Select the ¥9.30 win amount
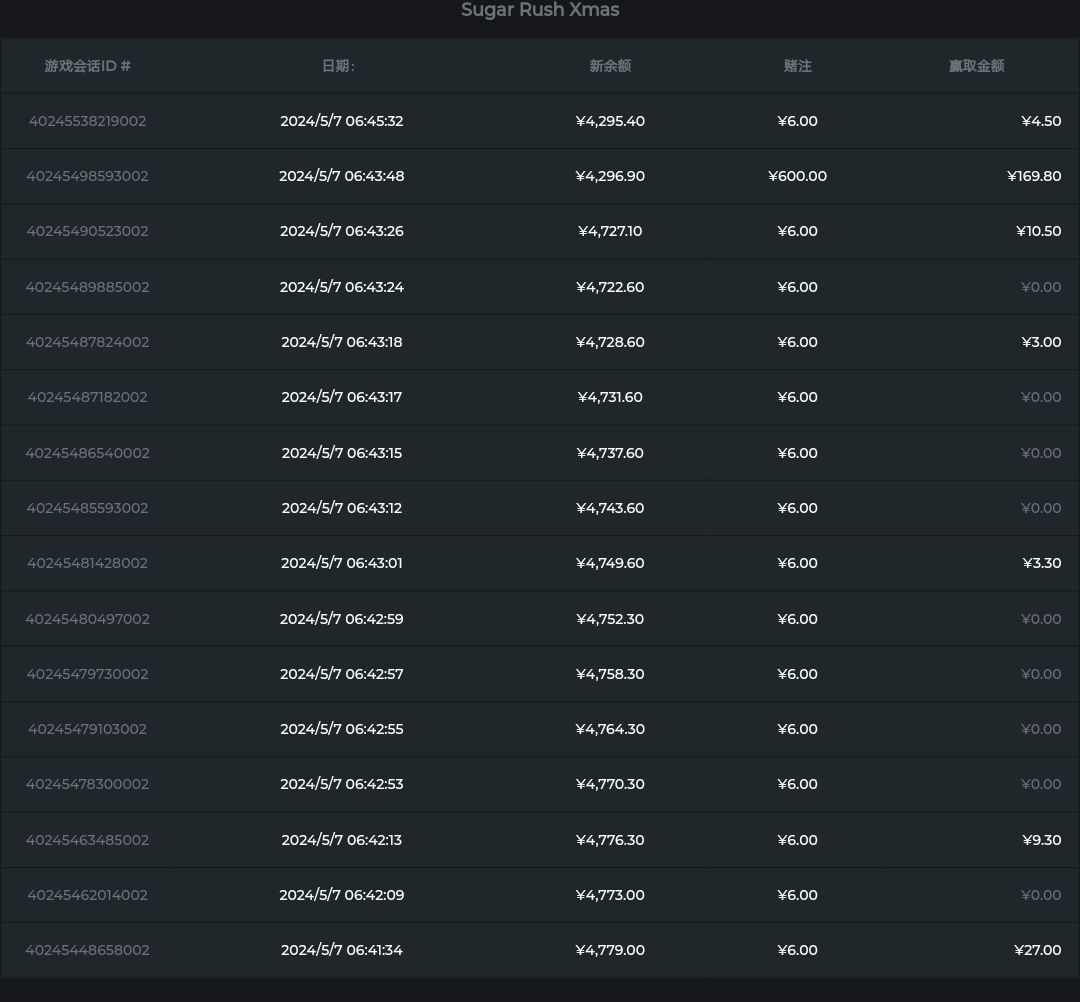The image size is (1080, 1002). (x=1041, y=840)
